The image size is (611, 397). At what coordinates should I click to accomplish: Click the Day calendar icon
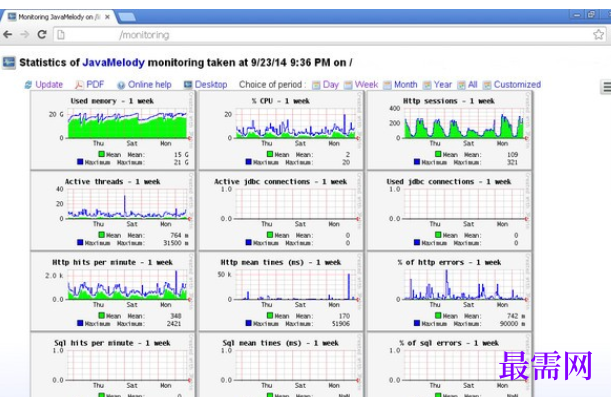point(316,85)
